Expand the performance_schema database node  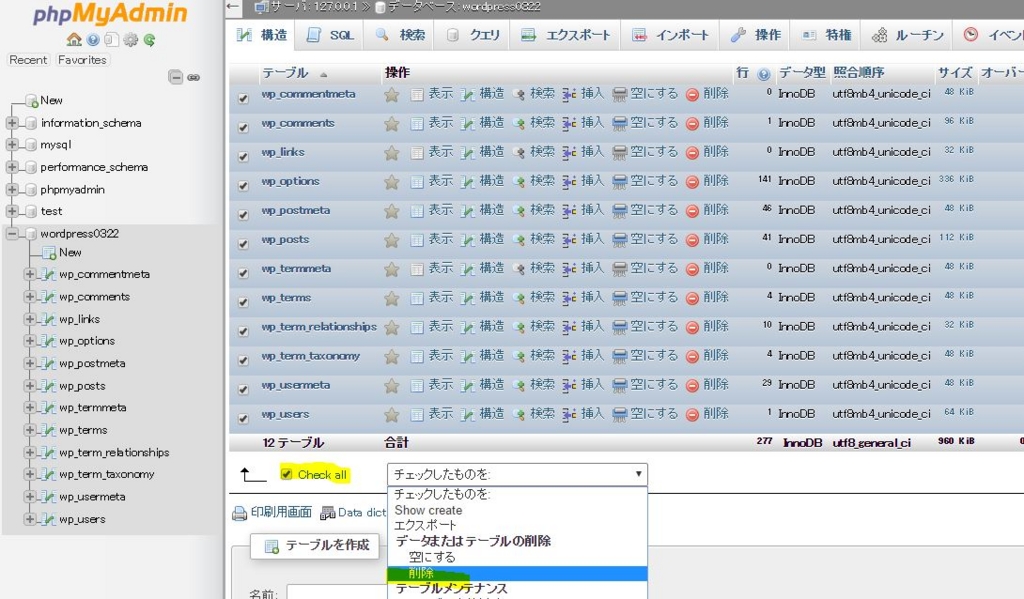click(12, 167)
